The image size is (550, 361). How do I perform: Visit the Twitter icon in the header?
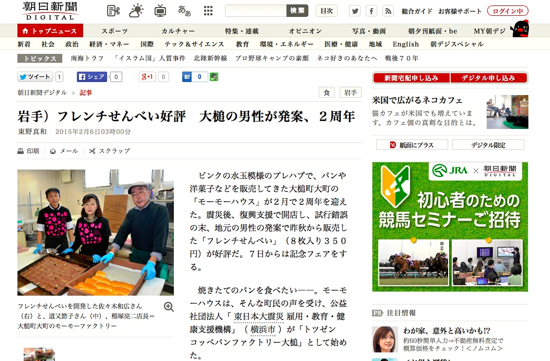(x=355, y=11)
